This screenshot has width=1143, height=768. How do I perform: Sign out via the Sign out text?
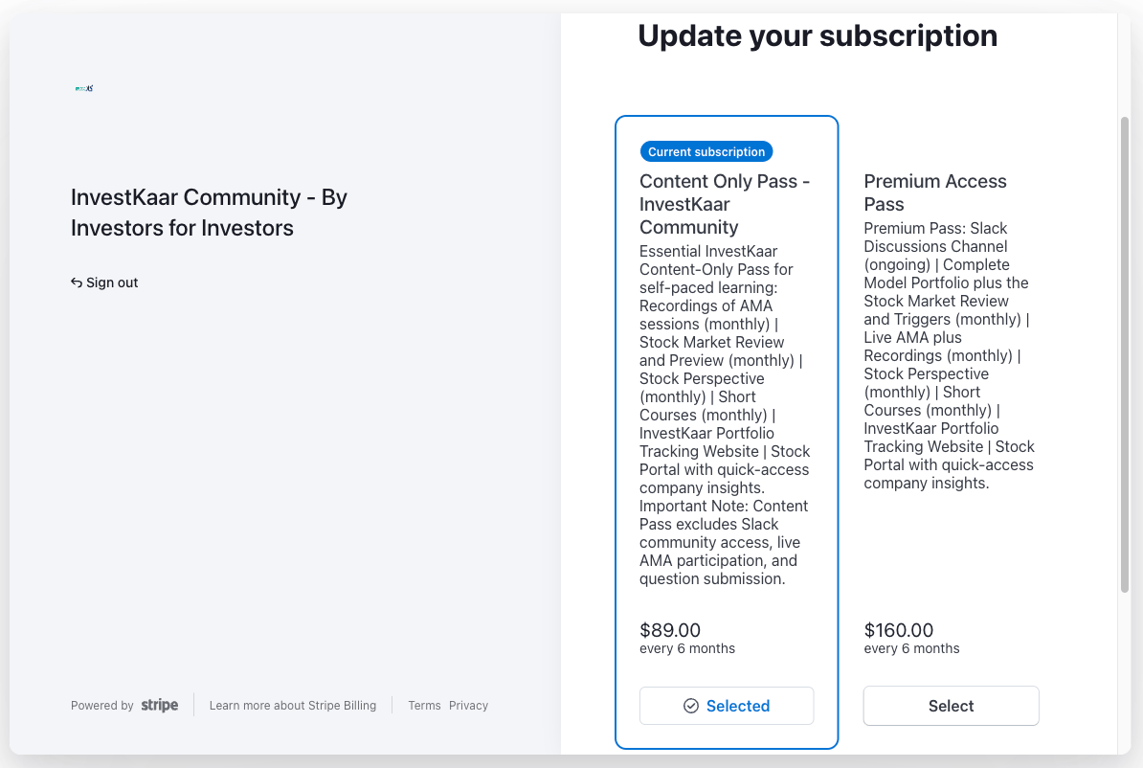(x=112, y=283)
